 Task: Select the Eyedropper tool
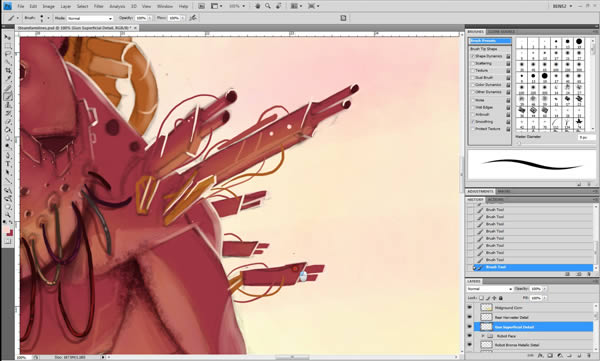point(8,79)
